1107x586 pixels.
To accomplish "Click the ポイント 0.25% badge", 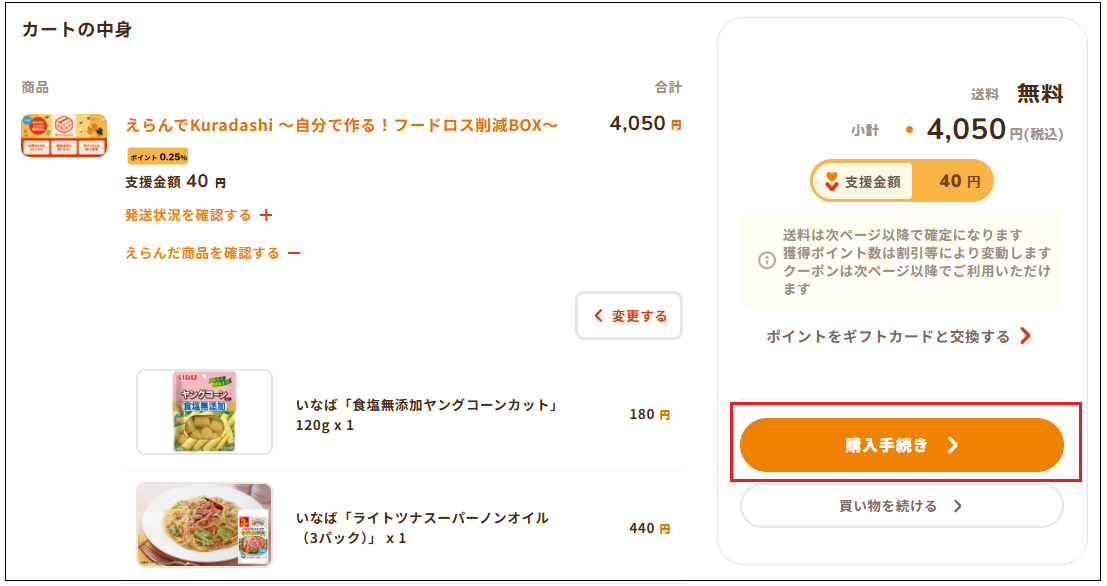I will (x=157, y=156).
